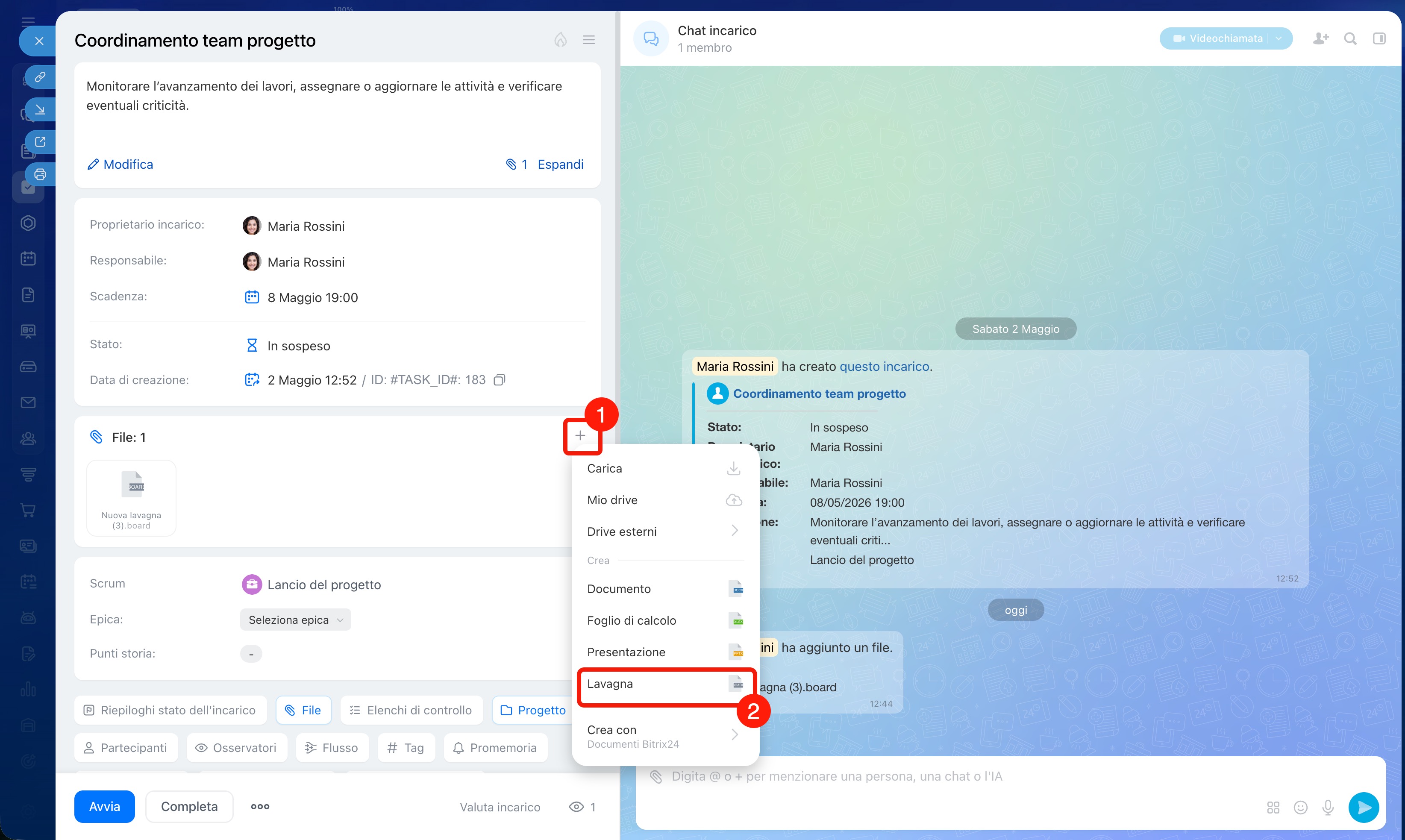Click the Elenchi di controllo chip
The height and width of the screenshot is (840, 1405).
click(412, 711)
